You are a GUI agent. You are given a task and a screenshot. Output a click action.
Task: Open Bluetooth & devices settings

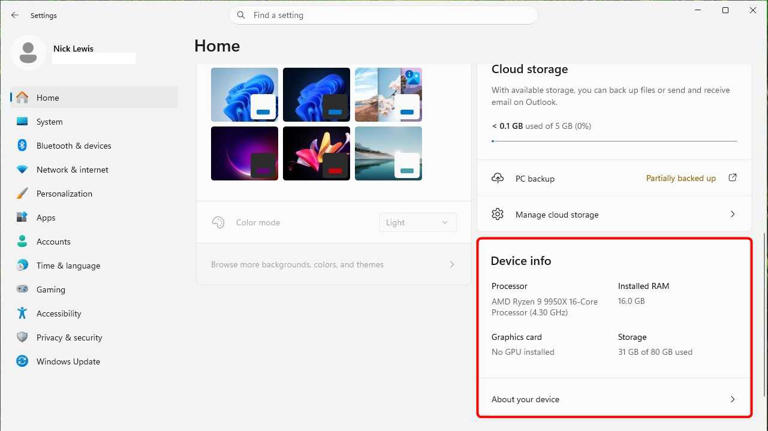(x=94, y=145)
